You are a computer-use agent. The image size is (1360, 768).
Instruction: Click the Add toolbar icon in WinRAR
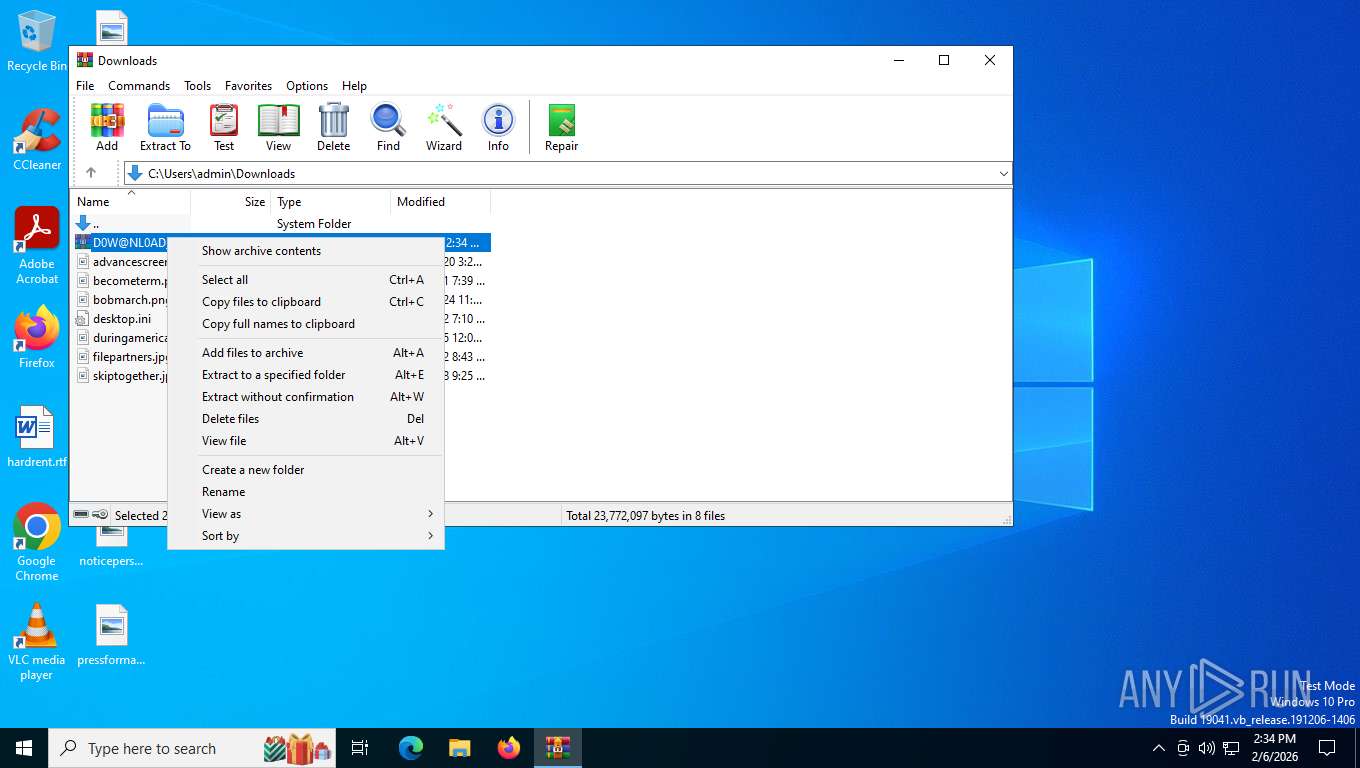tap(107, 127)
